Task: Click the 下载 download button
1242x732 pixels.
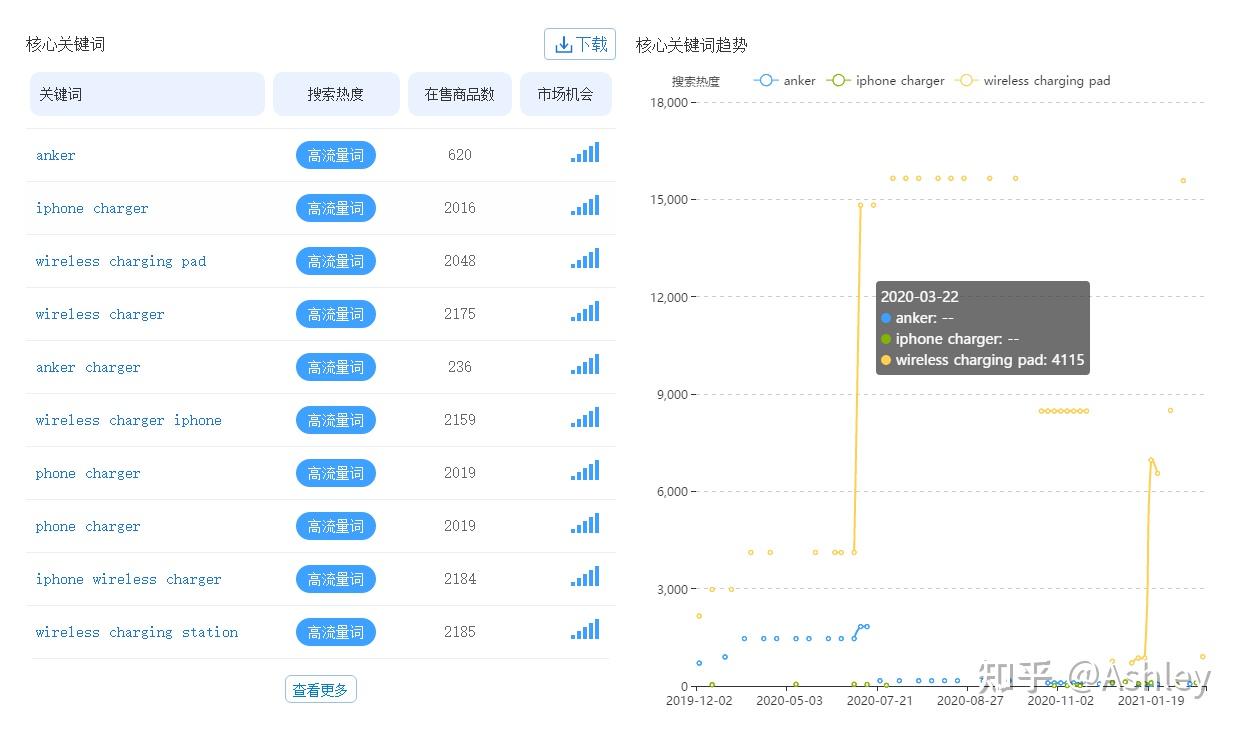Action: (x=580, y=44)
